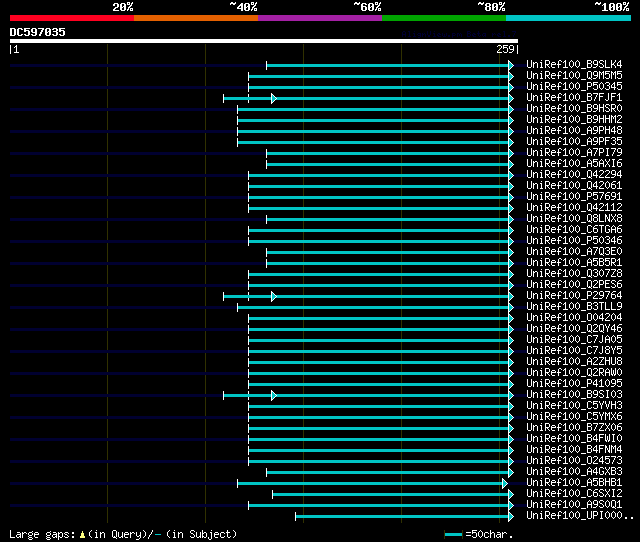The width and height of the screenshot is (640, 542).
Task: Open UniRef100_C5YVH3 label
Action: [574, 406]
